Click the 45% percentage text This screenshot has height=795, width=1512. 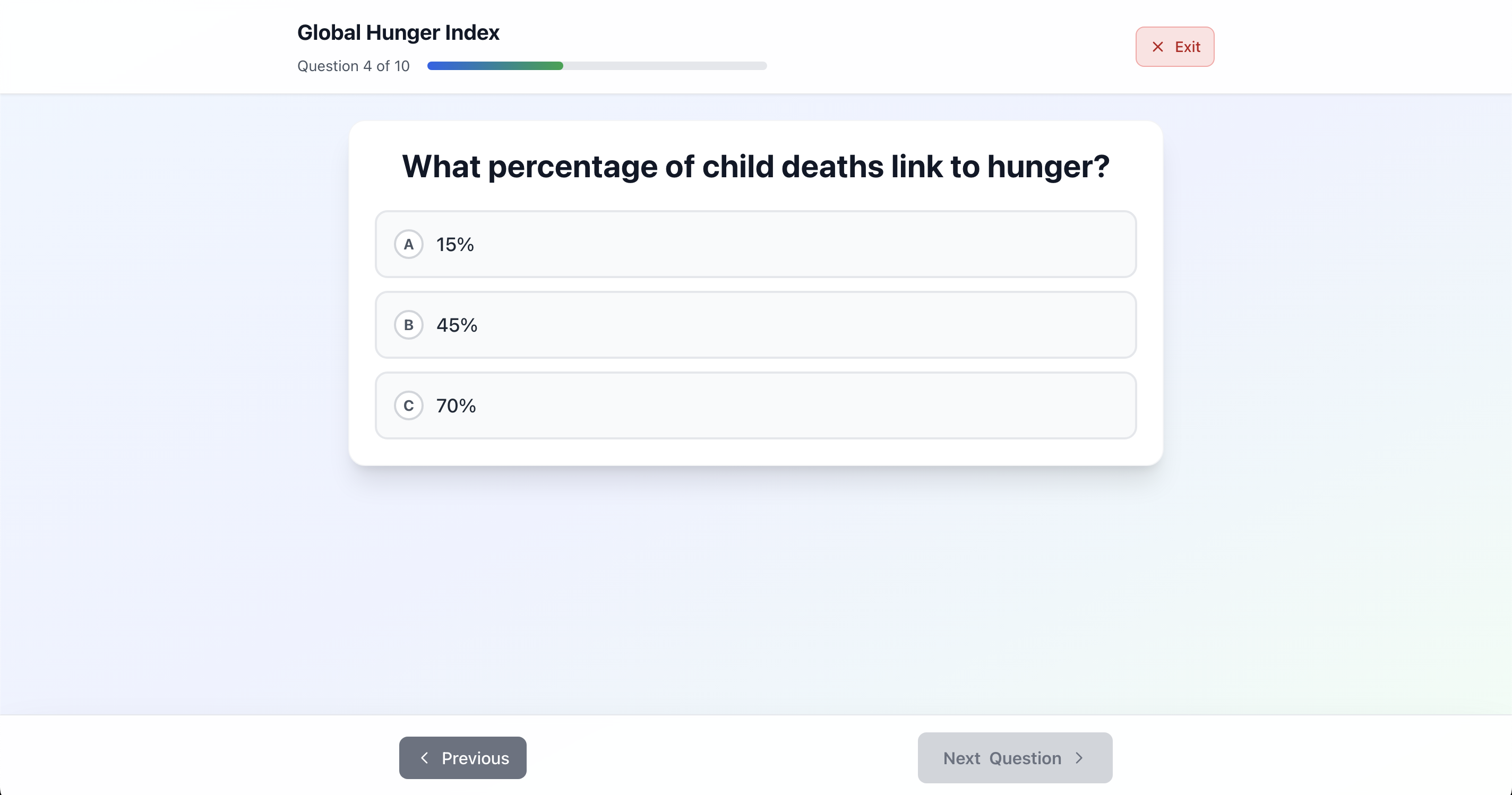[457, 324]
